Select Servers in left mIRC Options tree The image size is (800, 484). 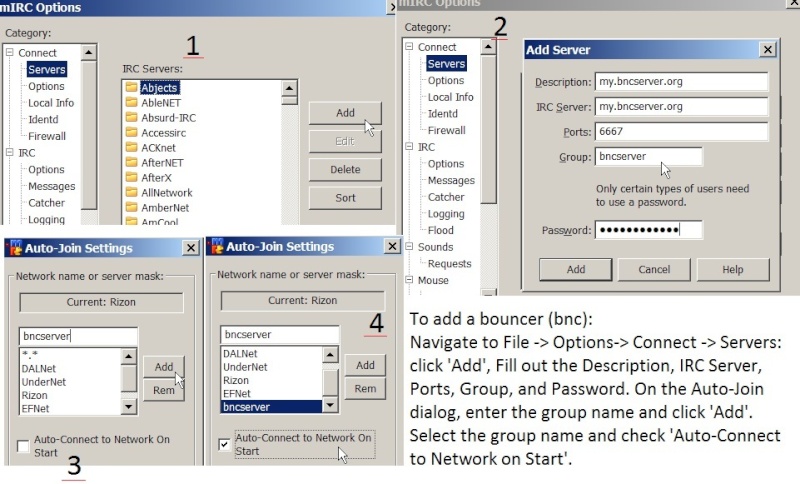[x=46, y=69]
